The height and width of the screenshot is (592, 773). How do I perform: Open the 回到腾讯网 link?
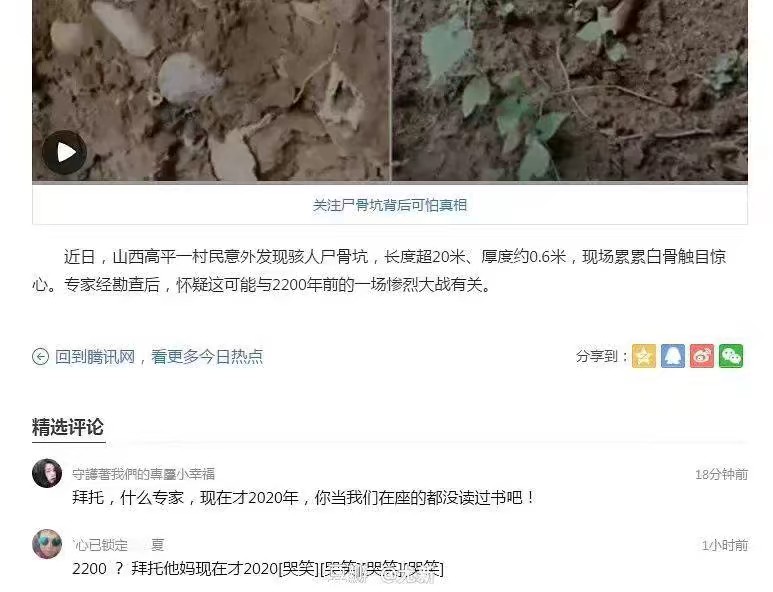click(95, 356)
